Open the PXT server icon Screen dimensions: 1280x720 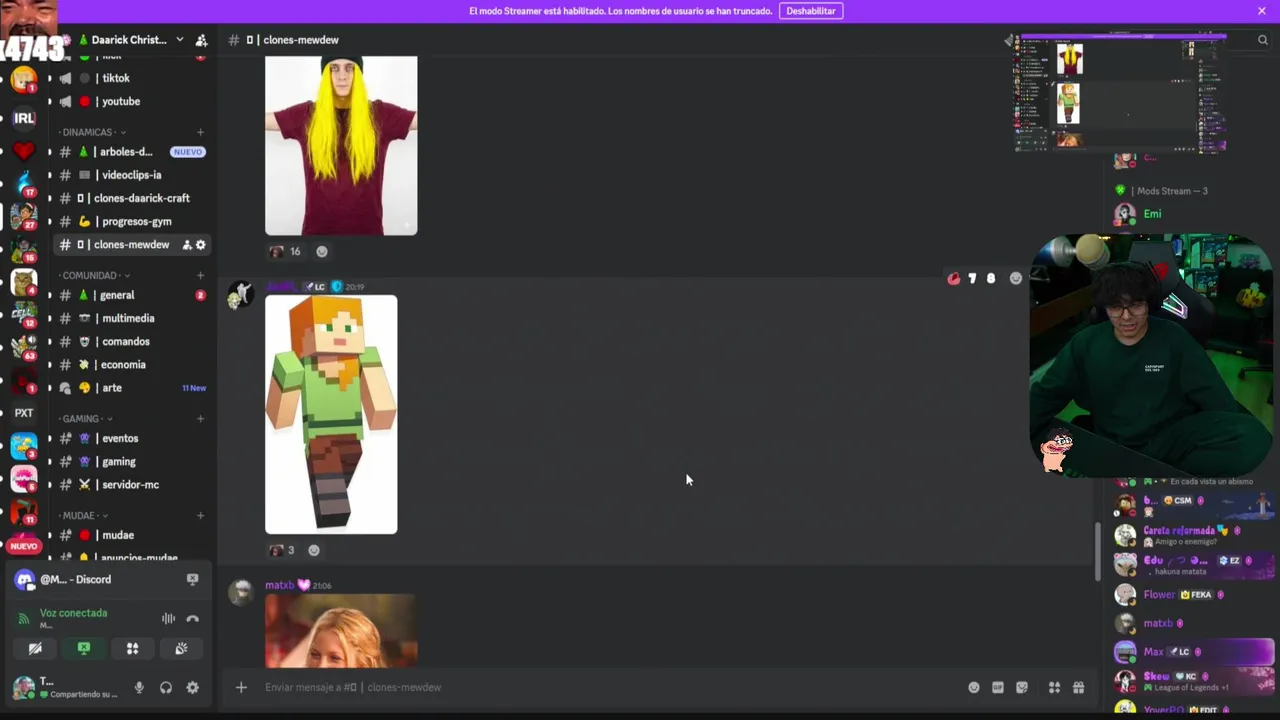[x=24, y=413]
